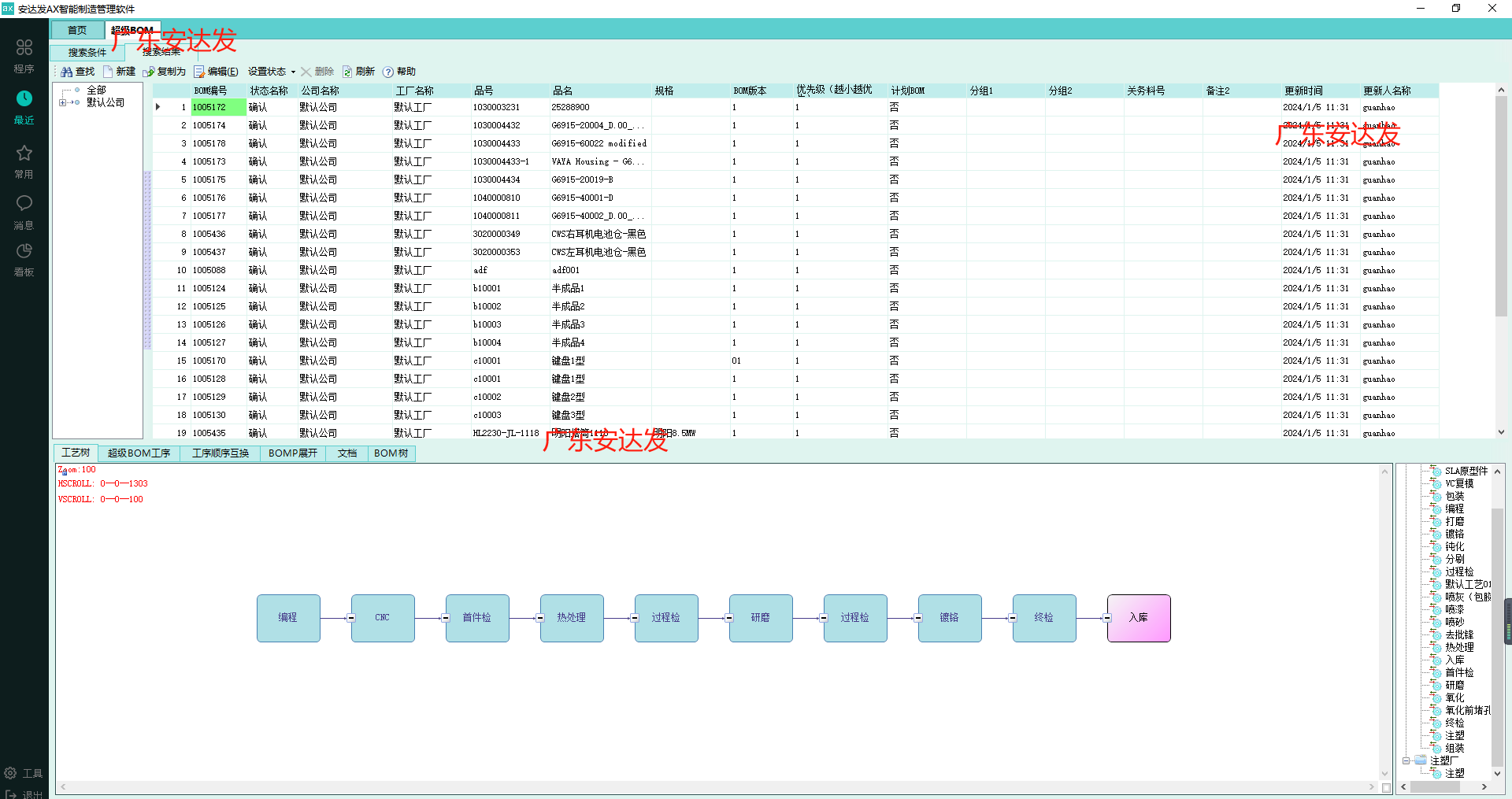Screen dimensions: 1512x799
Task: Select the 全部 tree item
Action: point(96,91)
